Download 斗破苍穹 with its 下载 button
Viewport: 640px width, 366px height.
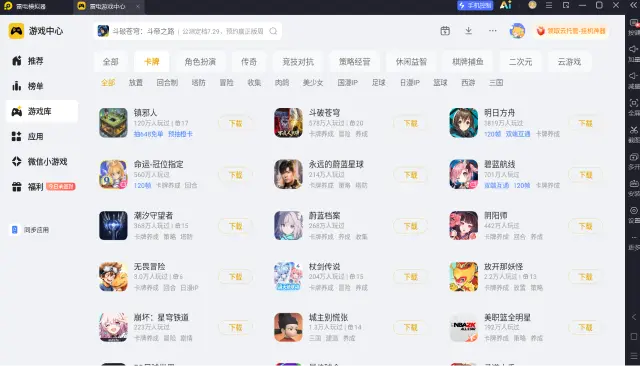(411, 124)
